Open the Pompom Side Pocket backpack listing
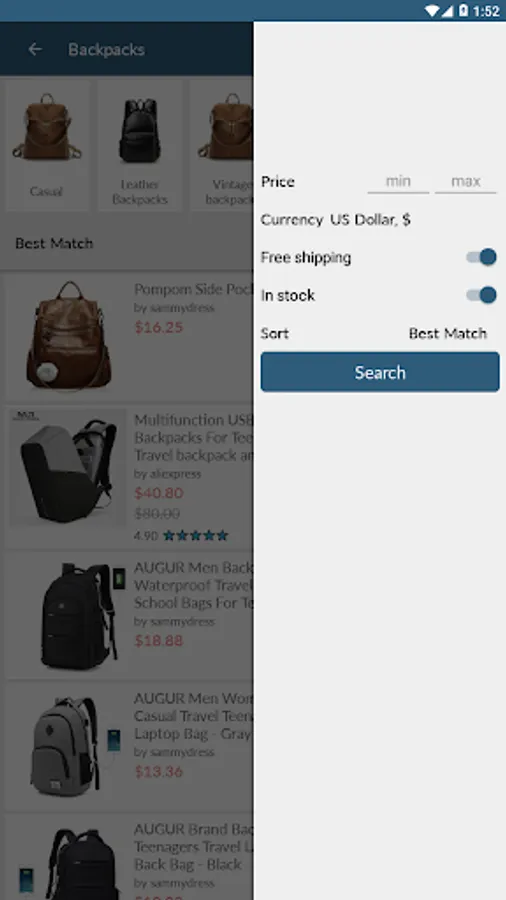The image size is (506, 900). (129, 338)
